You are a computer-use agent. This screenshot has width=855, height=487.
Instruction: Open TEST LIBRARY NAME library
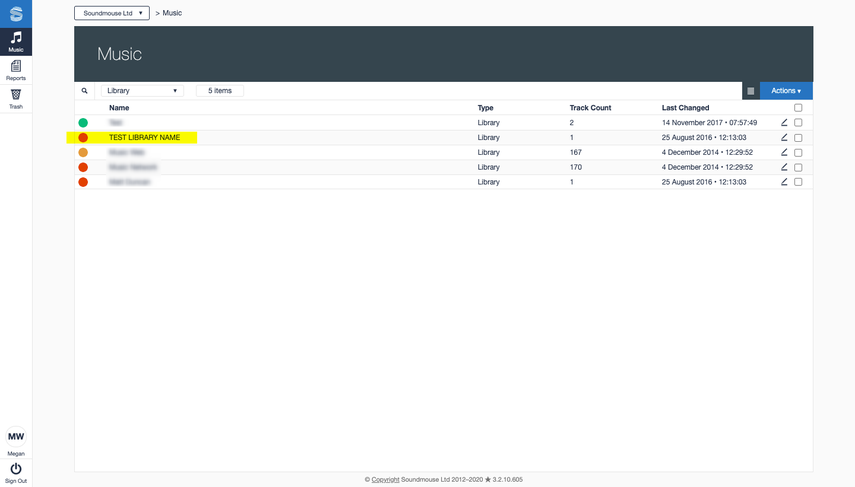point(144,137)
